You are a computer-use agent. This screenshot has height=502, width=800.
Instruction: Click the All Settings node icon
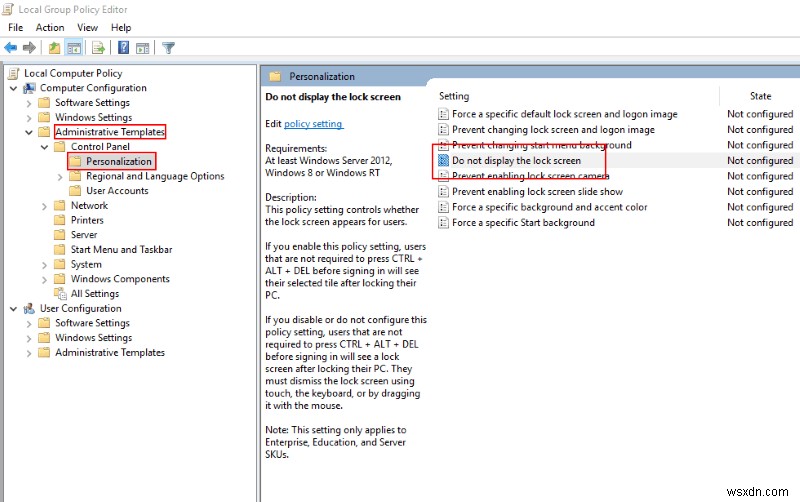tap(60, 294)
